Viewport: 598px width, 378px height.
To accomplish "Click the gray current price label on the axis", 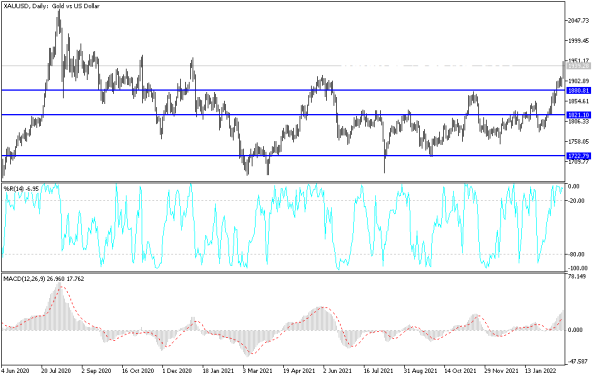I will tap(579, 66).
